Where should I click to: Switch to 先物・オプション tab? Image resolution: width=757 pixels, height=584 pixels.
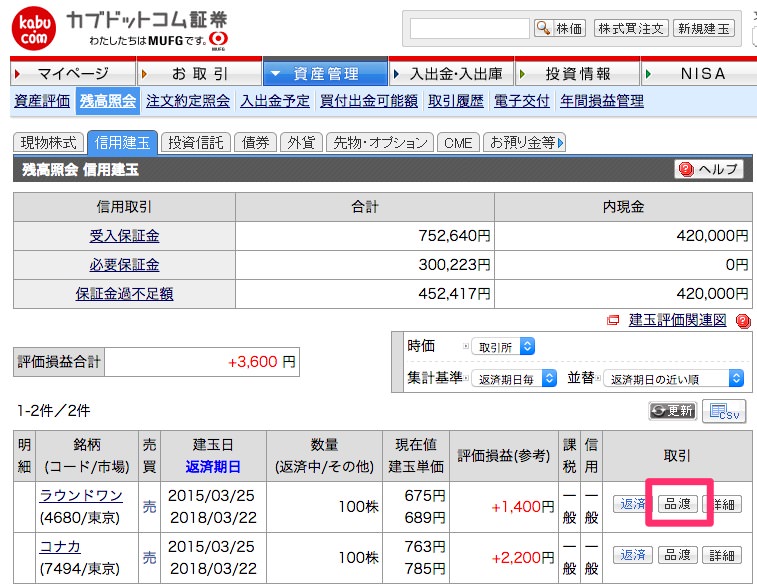click(380, 143)
